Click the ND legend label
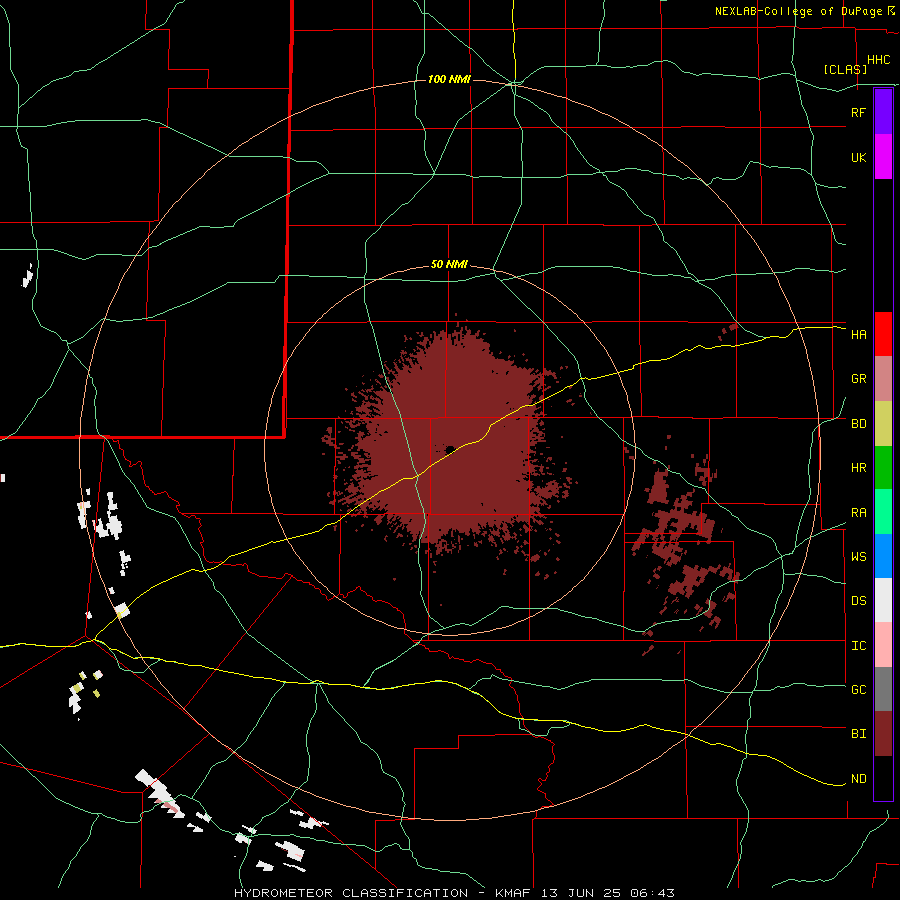This screenshot has width=900, height=900. [858, 779]
